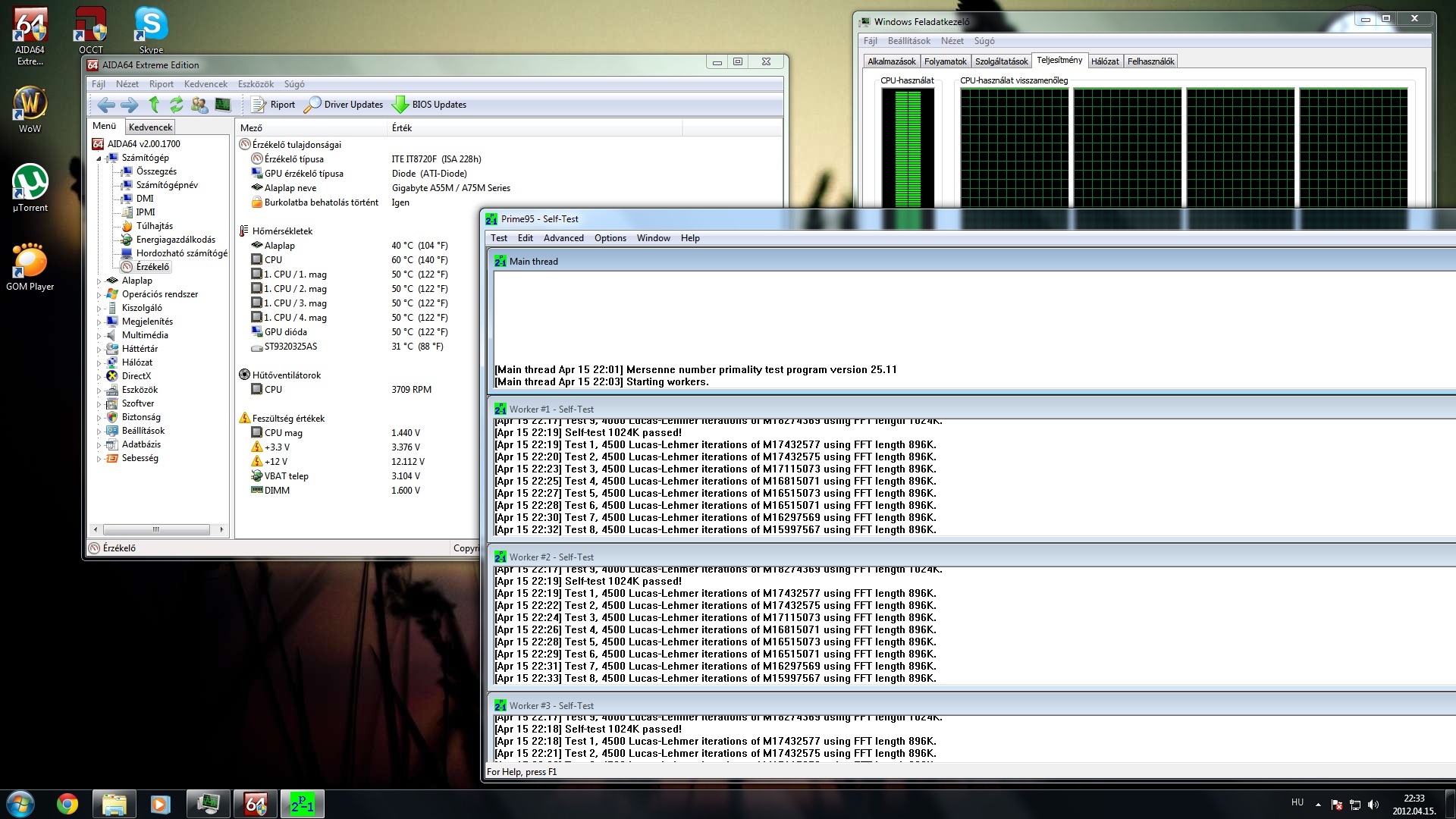
Task: Open the Kedvencek menu in AIDA64
Action: [206, 84]
